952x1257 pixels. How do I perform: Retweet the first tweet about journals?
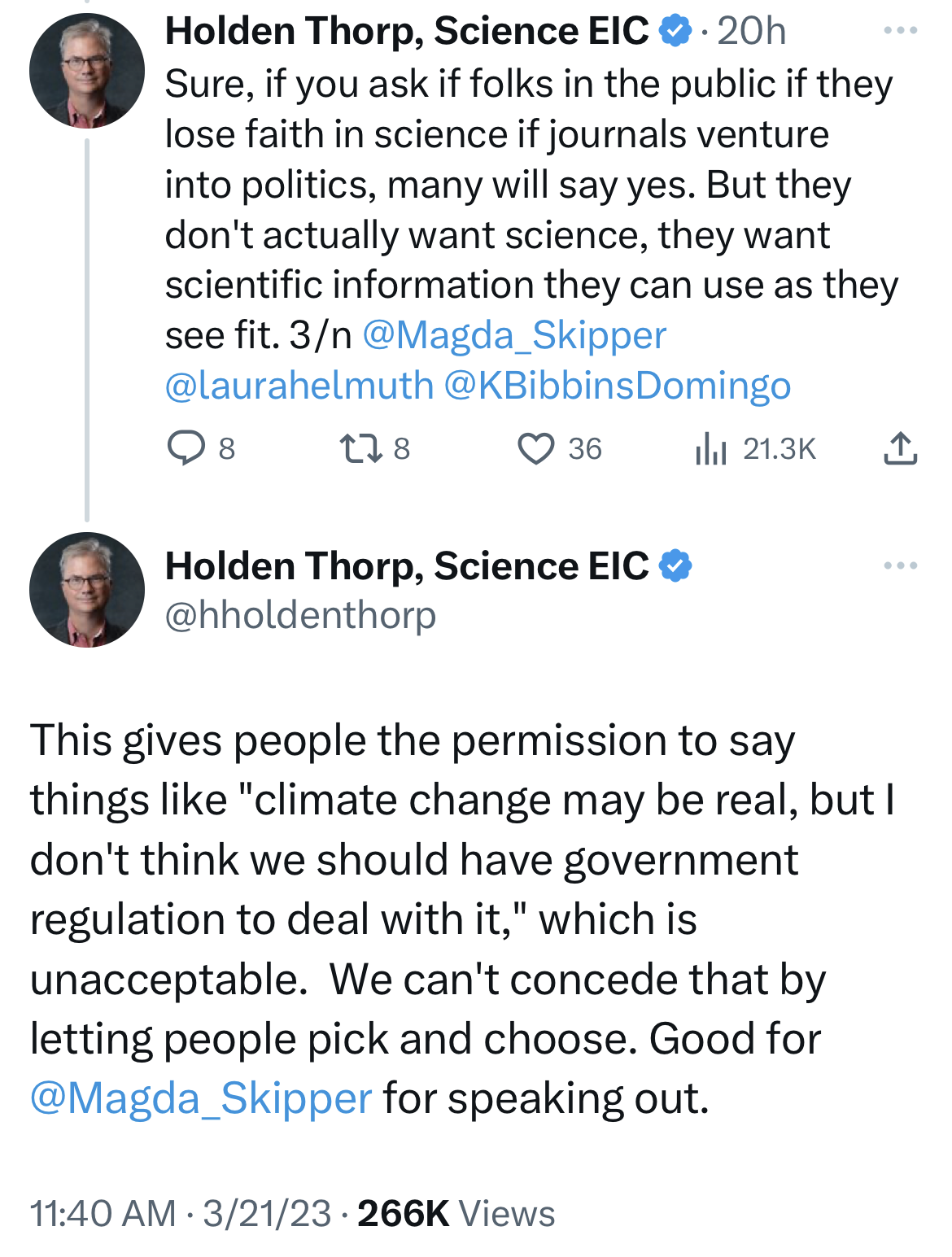pos(361,448)
